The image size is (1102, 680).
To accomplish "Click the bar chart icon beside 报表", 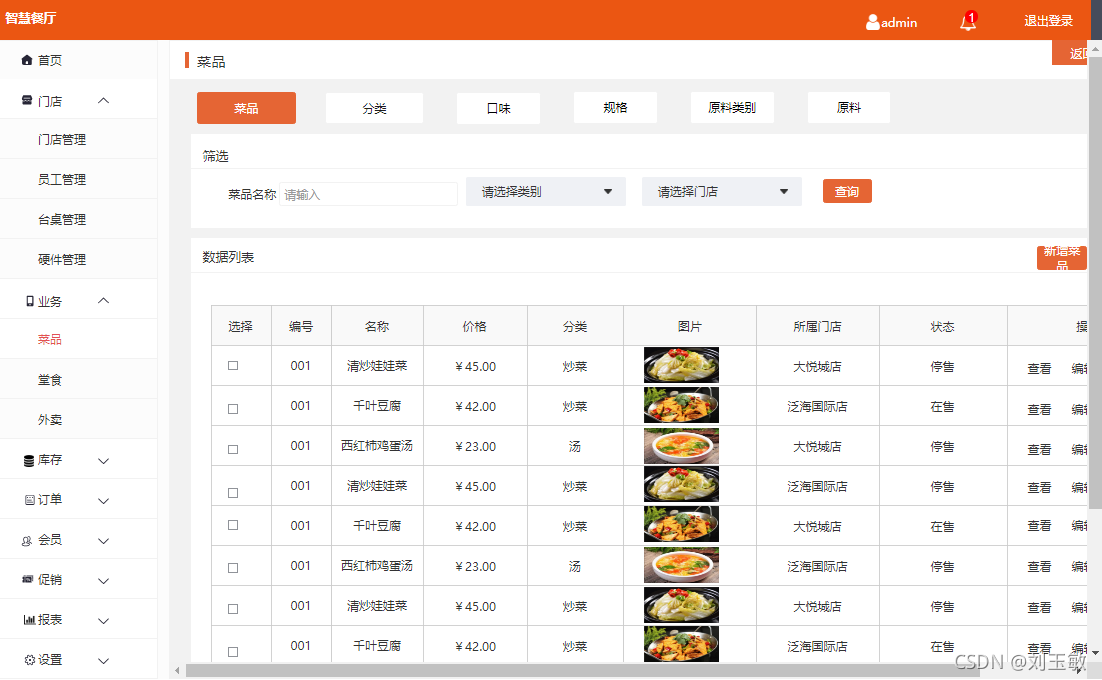I will (29, 620).
